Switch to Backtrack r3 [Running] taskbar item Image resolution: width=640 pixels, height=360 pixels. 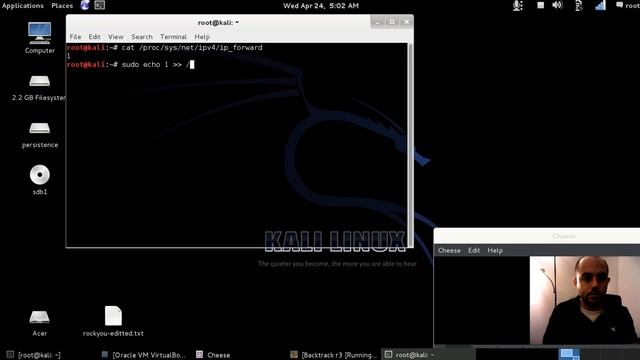[333, 355]
